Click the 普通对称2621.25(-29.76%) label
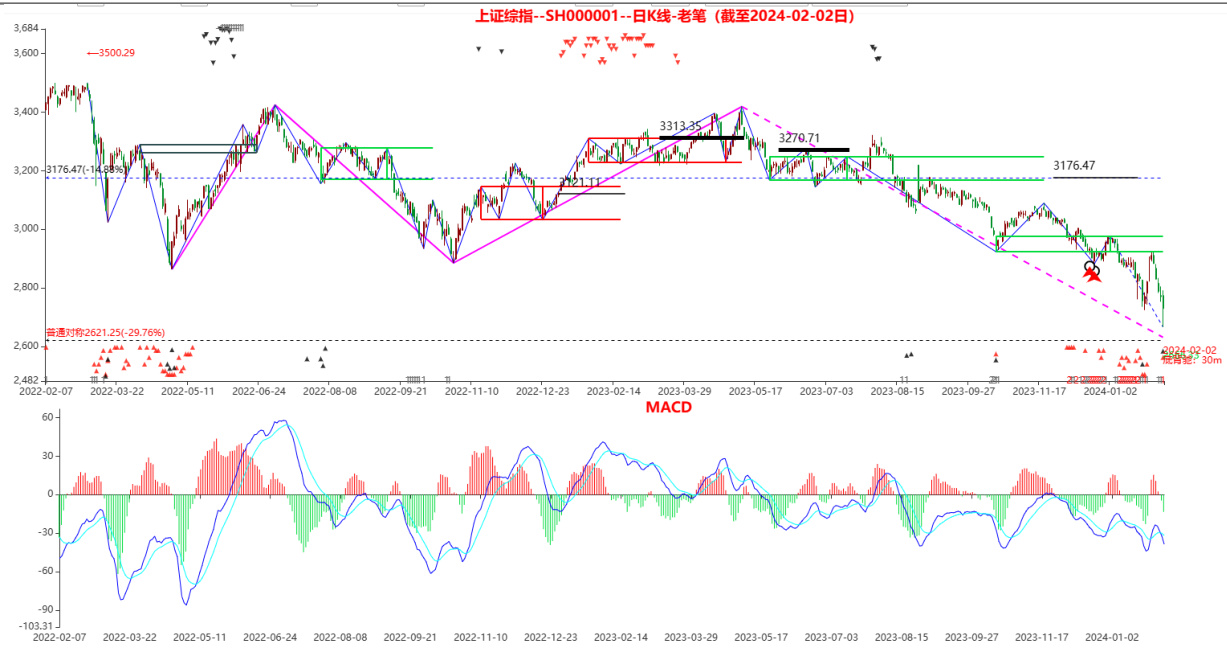1227x648 pixels. [x=105, y=332]
